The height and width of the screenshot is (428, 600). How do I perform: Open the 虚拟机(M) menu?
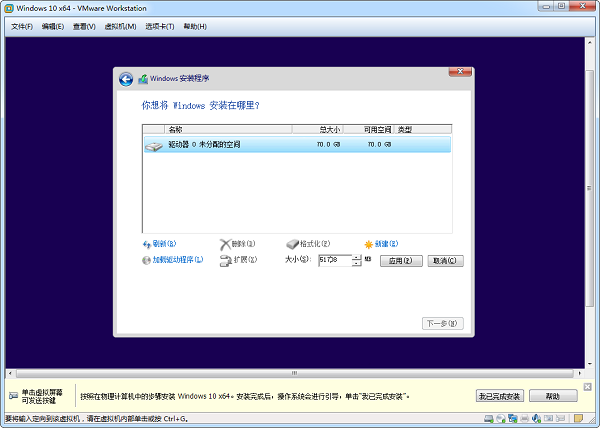pyautogui.click(x=120, y=26)
